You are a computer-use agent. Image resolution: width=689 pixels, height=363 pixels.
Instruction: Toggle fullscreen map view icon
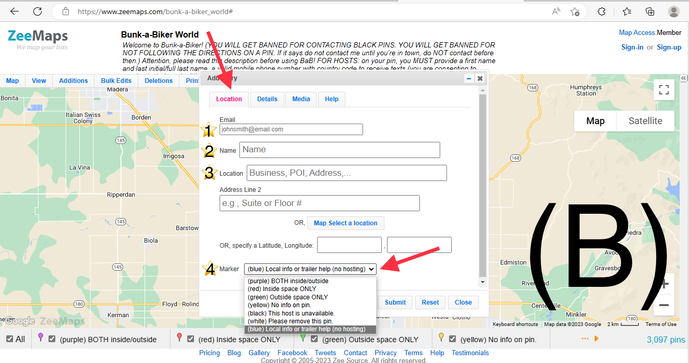[664, 90]
